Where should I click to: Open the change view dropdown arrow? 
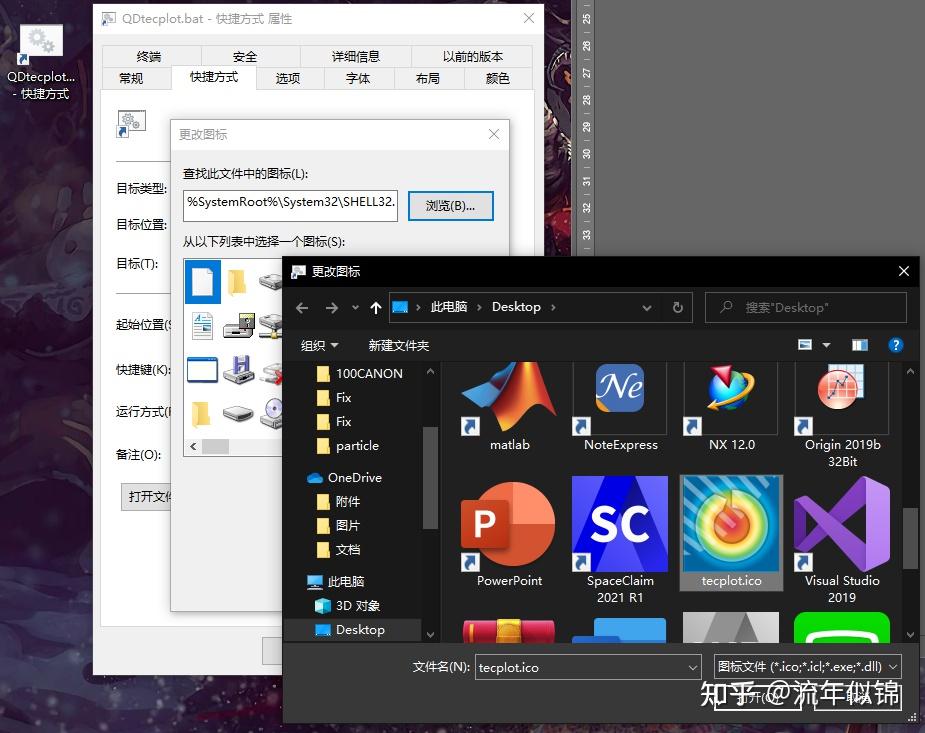coord(826,344)
